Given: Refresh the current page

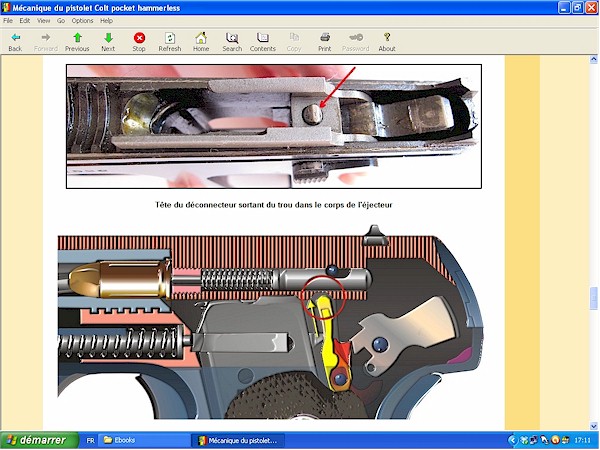Looking at the screenshot, I should (169, 38).
